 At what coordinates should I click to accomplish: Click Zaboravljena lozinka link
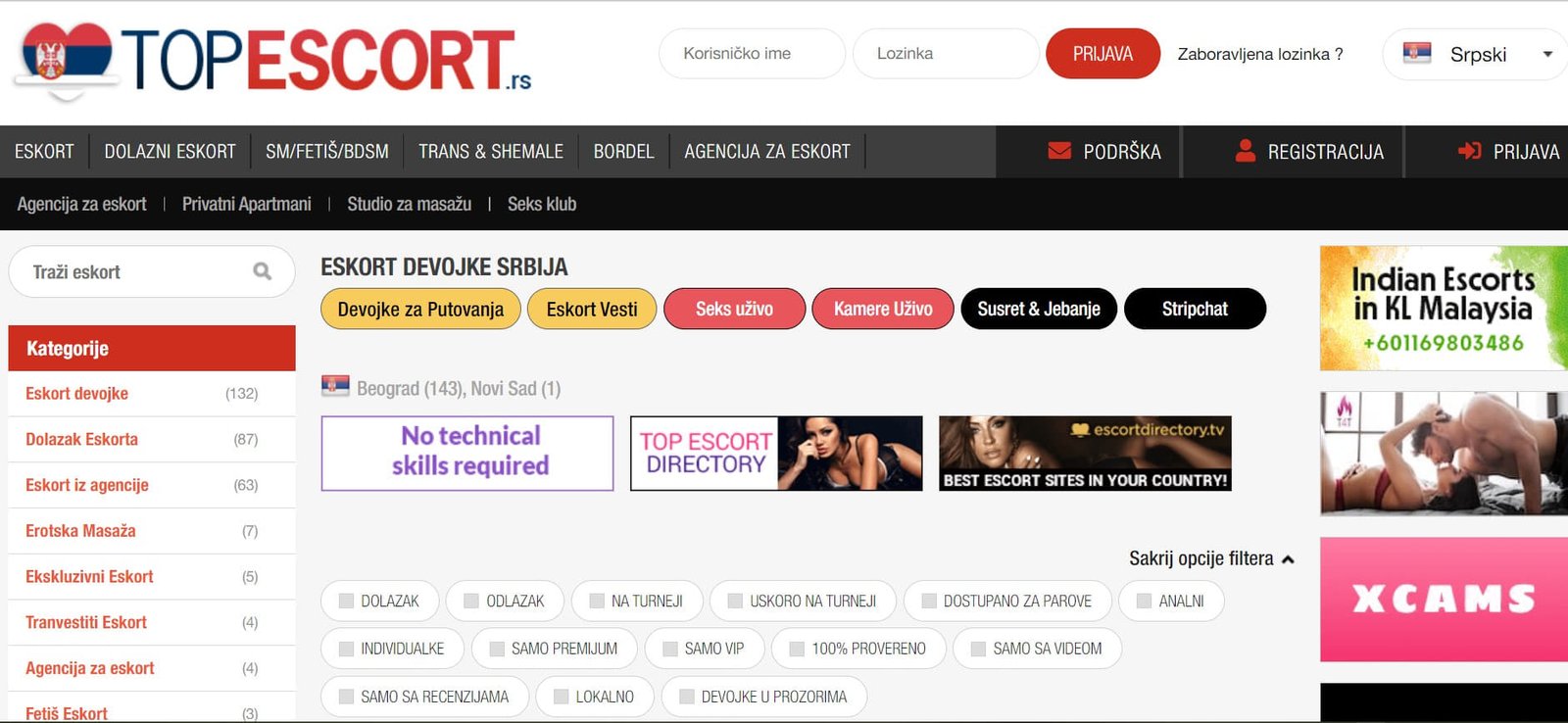pyautogui.click(x=1260, y=54)
